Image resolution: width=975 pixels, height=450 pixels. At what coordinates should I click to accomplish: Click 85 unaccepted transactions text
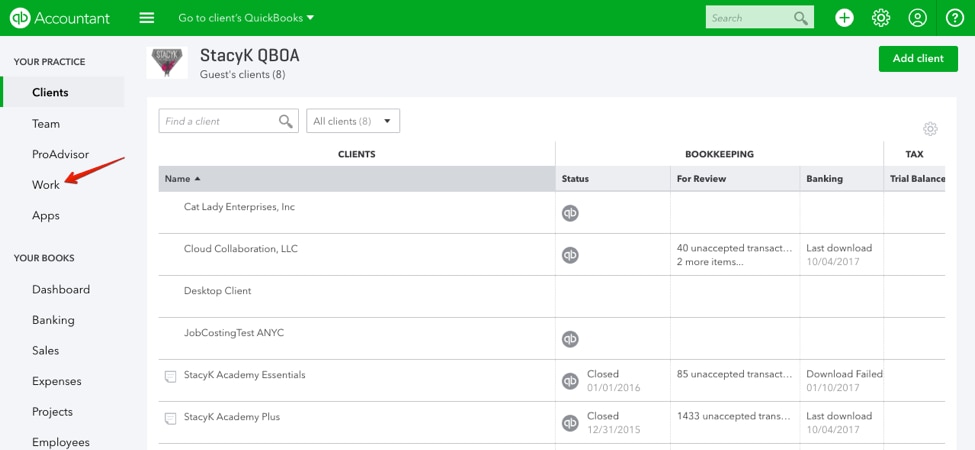click(735, 374)
